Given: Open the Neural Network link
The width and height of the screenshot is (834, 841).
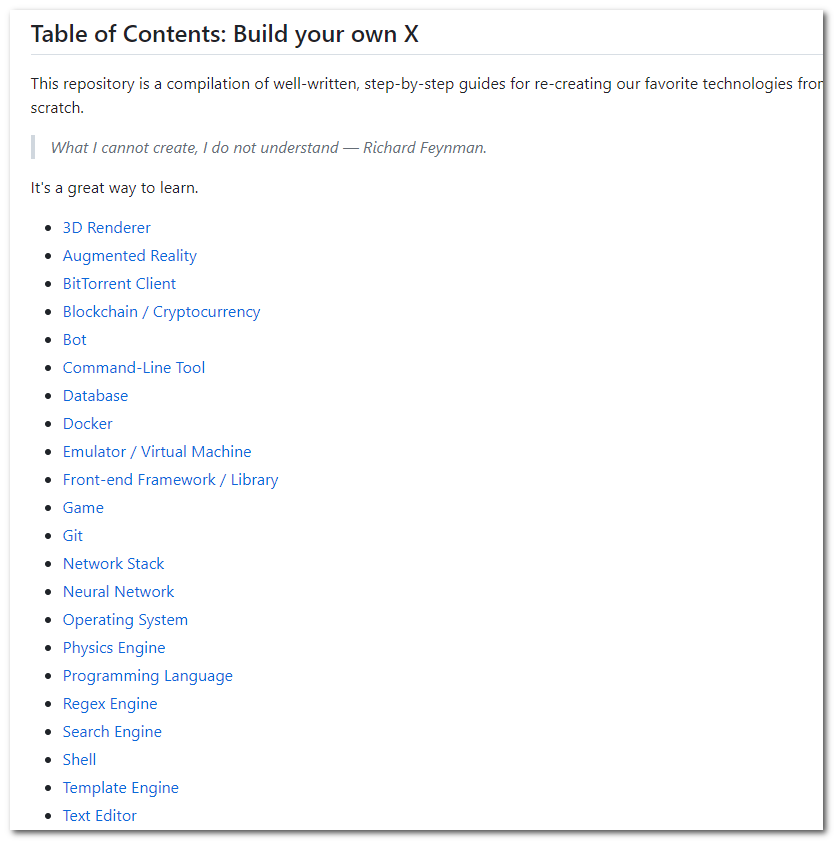Looking at the screenshot, I should 119,592.
